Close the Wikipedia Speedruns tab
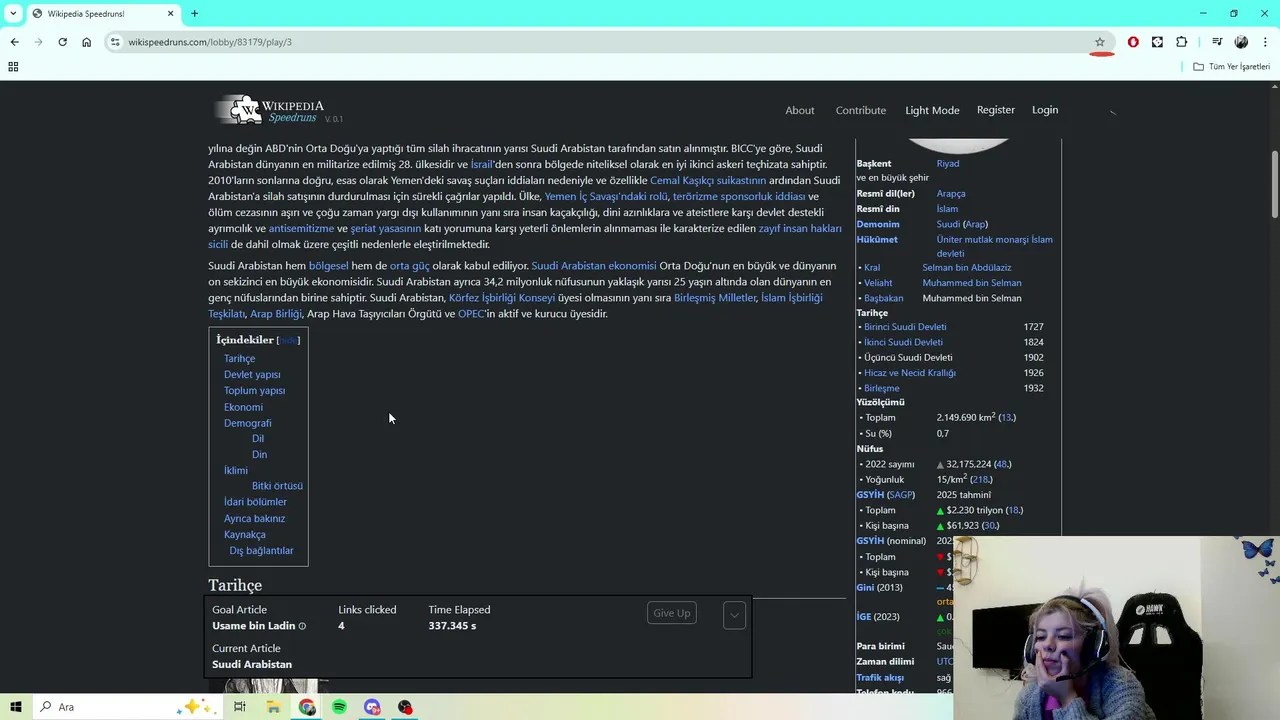Image resolution: width=1280 pixels, height=720 pixels. [170, 13]
